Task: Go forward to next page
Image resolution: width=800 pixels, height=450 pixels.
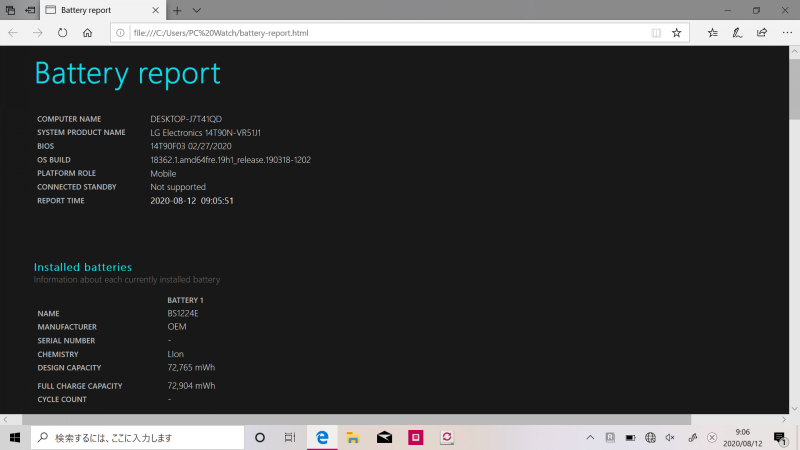Action: (38, 33)
